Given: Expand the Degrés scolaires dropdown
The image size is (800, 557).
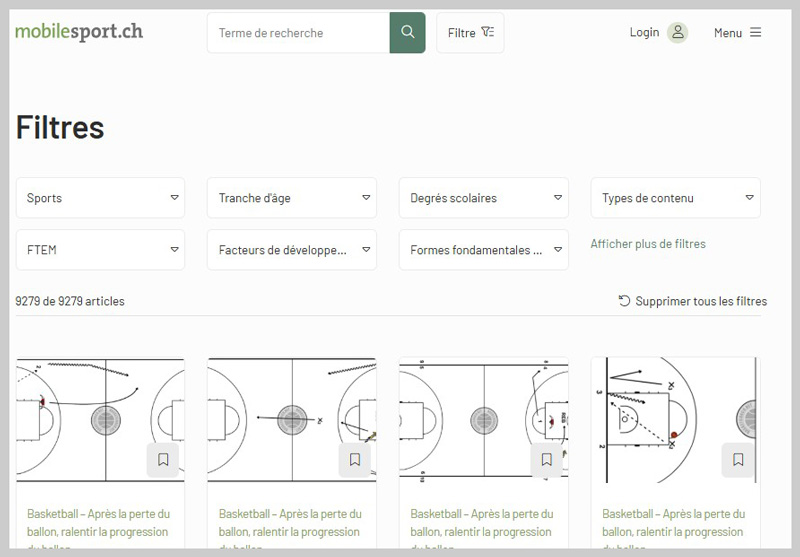Looking at the screenshot, I should [484, 198].
